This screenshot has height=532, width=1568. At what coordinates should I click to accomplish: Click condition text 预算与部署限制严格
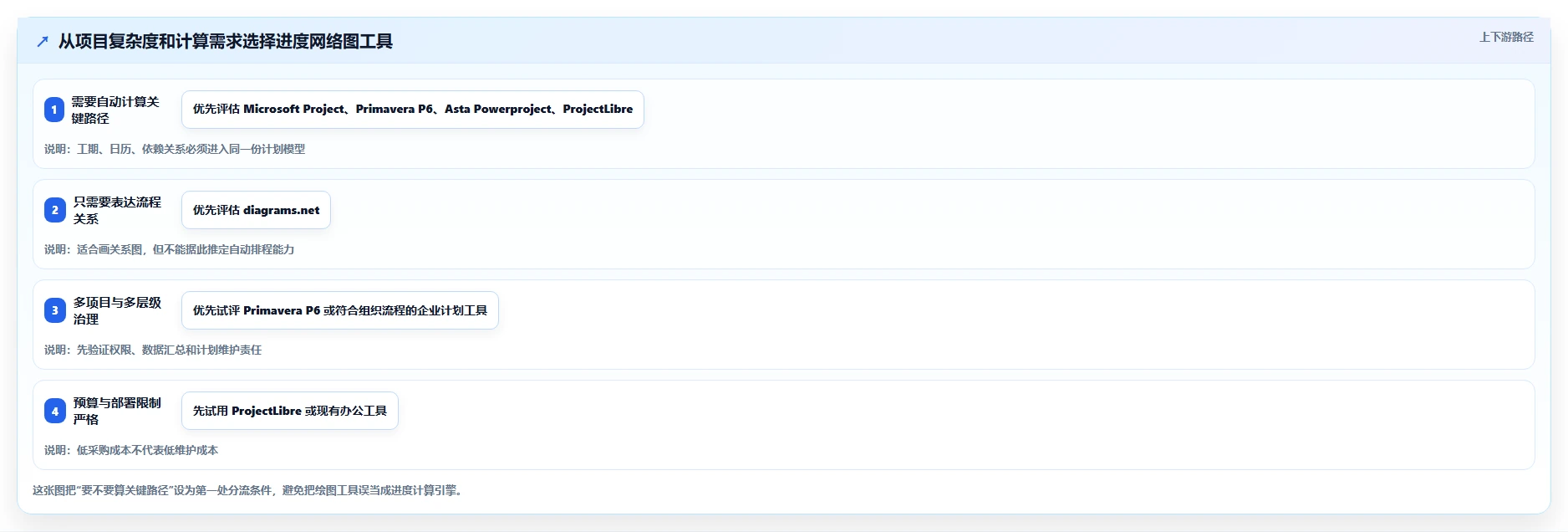117,411
